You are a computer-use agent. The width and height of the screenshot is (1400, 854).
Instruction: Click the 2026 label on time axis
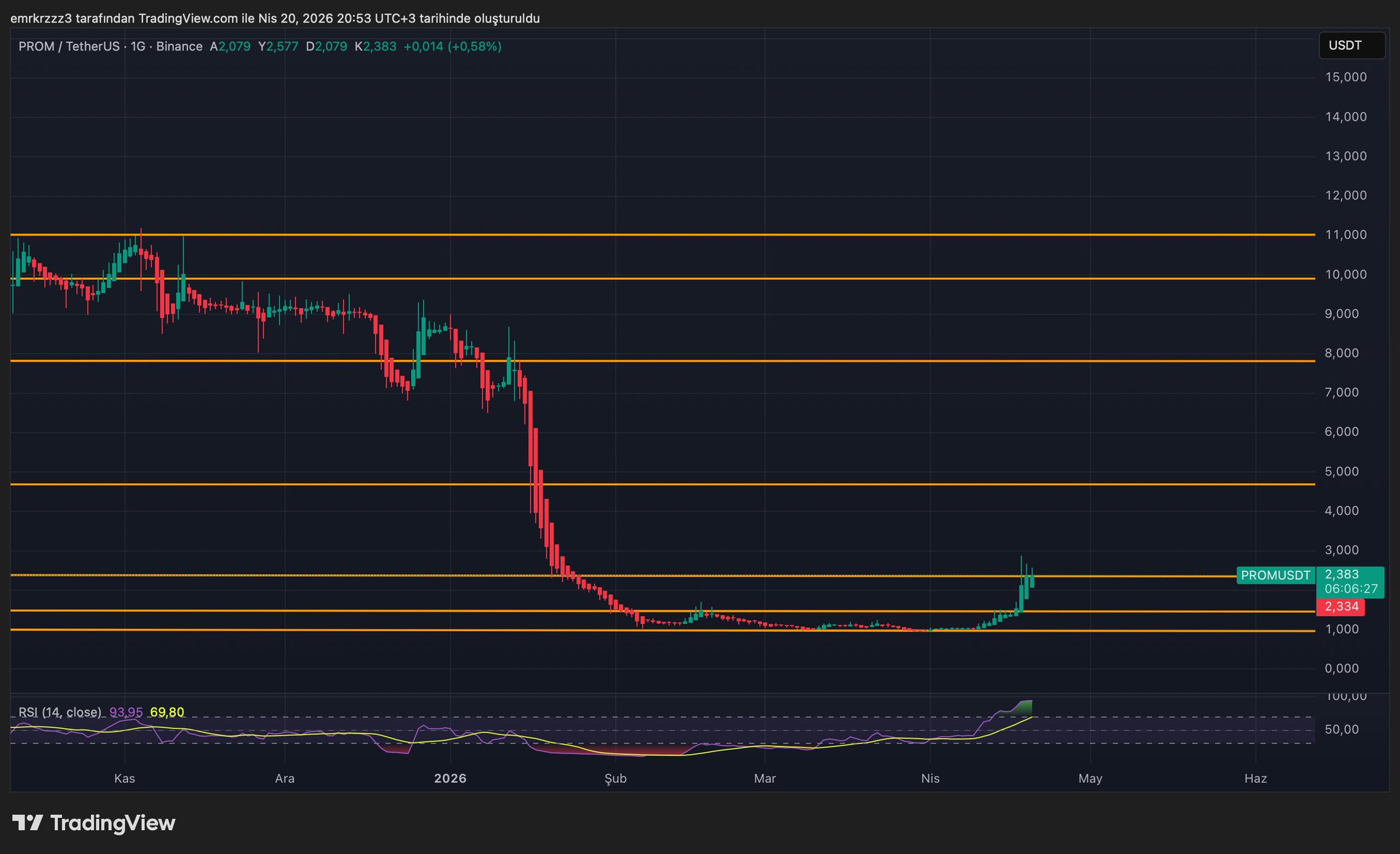tap(451, 779)
